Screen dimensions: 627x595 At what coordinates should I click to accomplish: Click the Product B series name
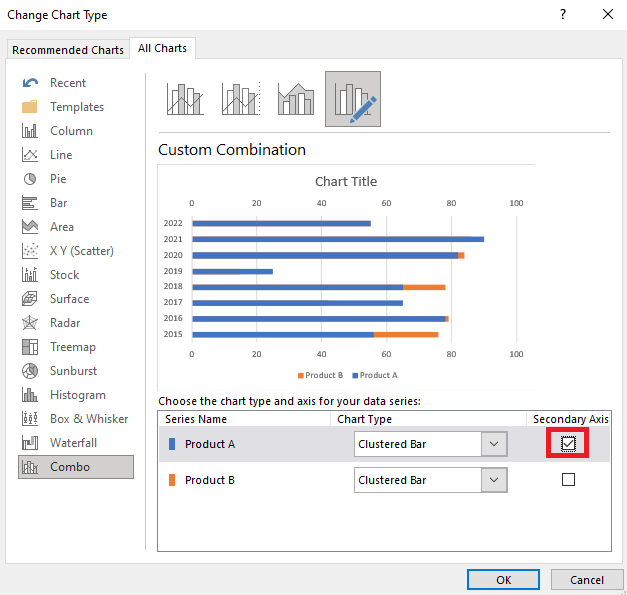click(x=210, y=480)
